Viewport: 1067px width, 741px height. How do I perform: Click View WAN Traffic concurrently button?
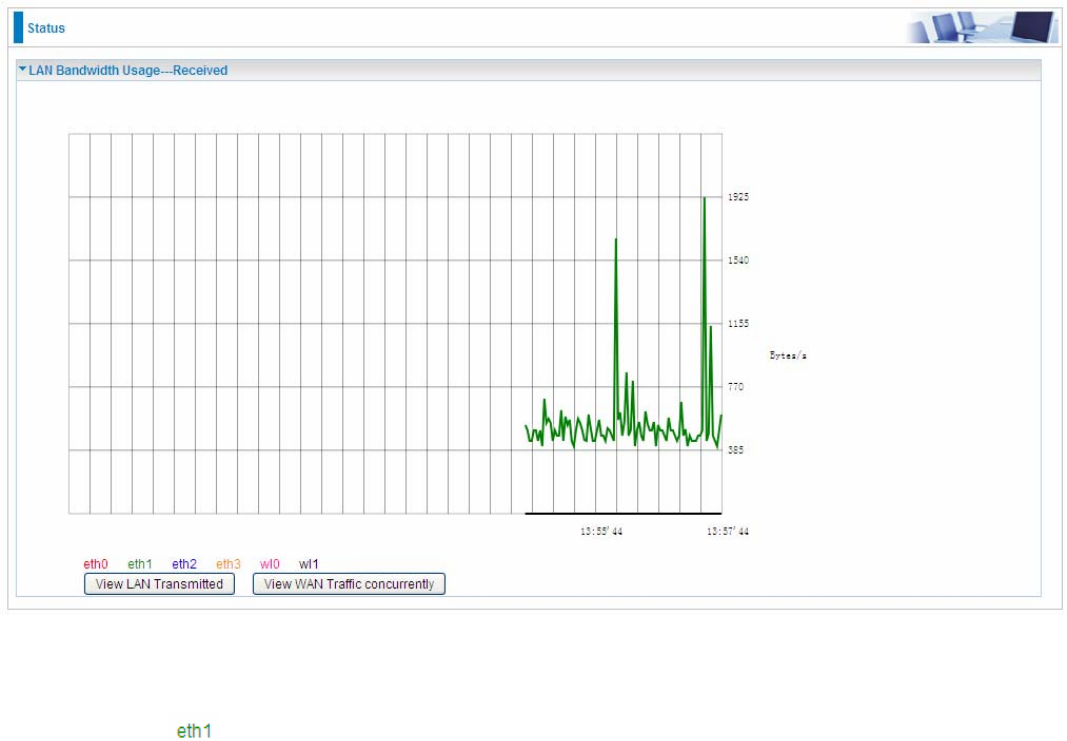point(349,584)
